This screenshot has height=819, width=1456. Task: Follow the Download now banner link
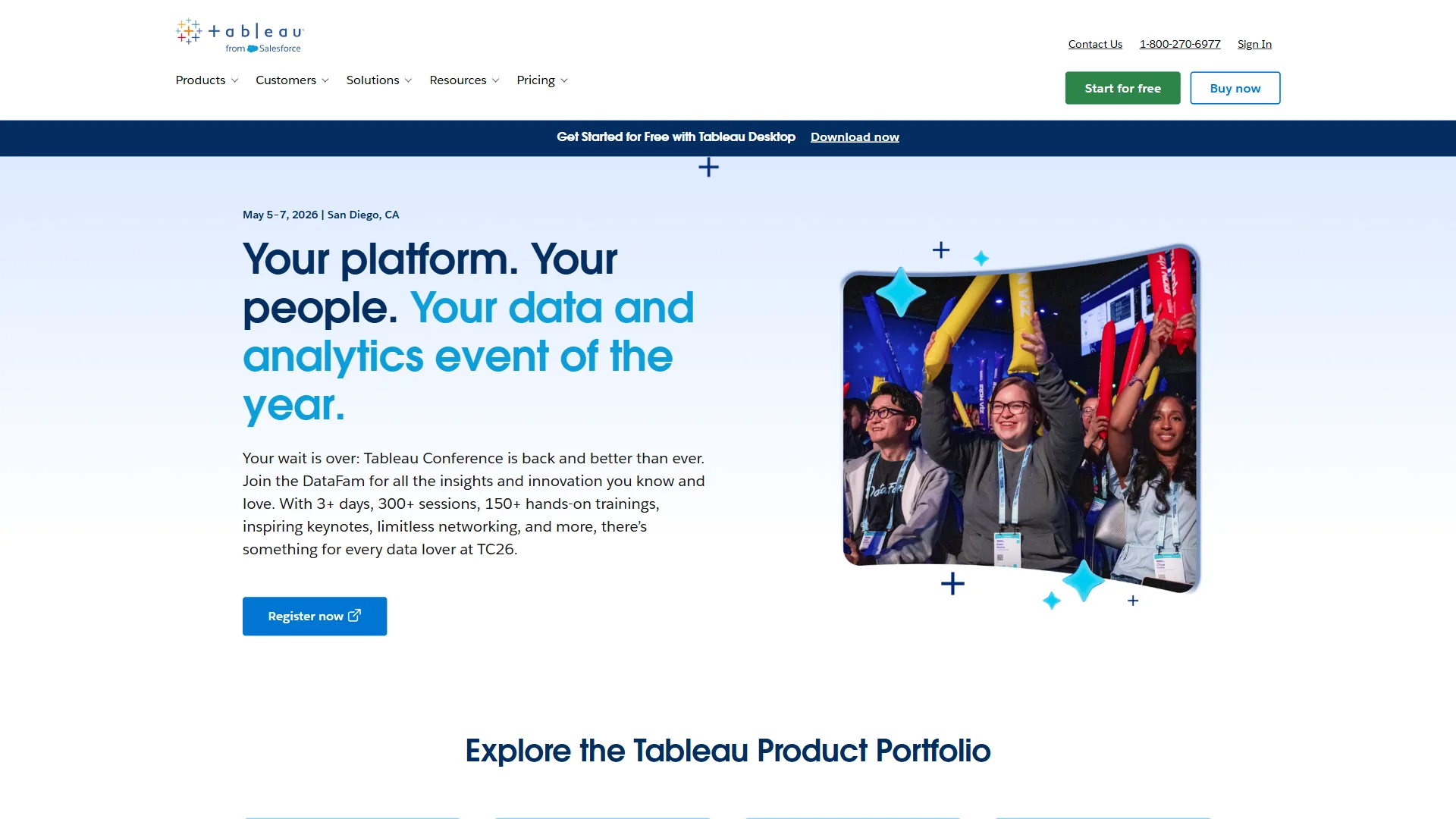tap(855, 137)
